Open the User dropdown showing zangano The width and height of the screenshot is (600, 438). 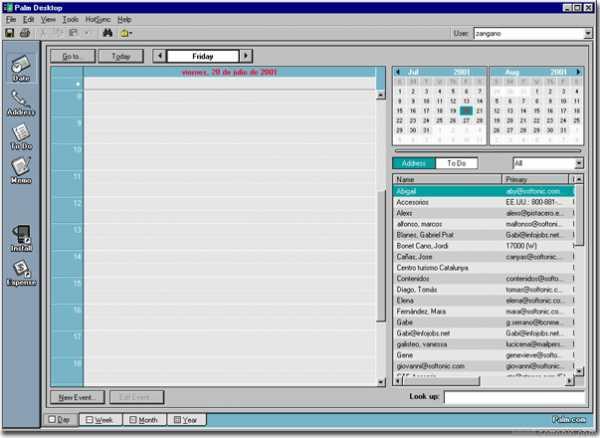tap(588, 34)
